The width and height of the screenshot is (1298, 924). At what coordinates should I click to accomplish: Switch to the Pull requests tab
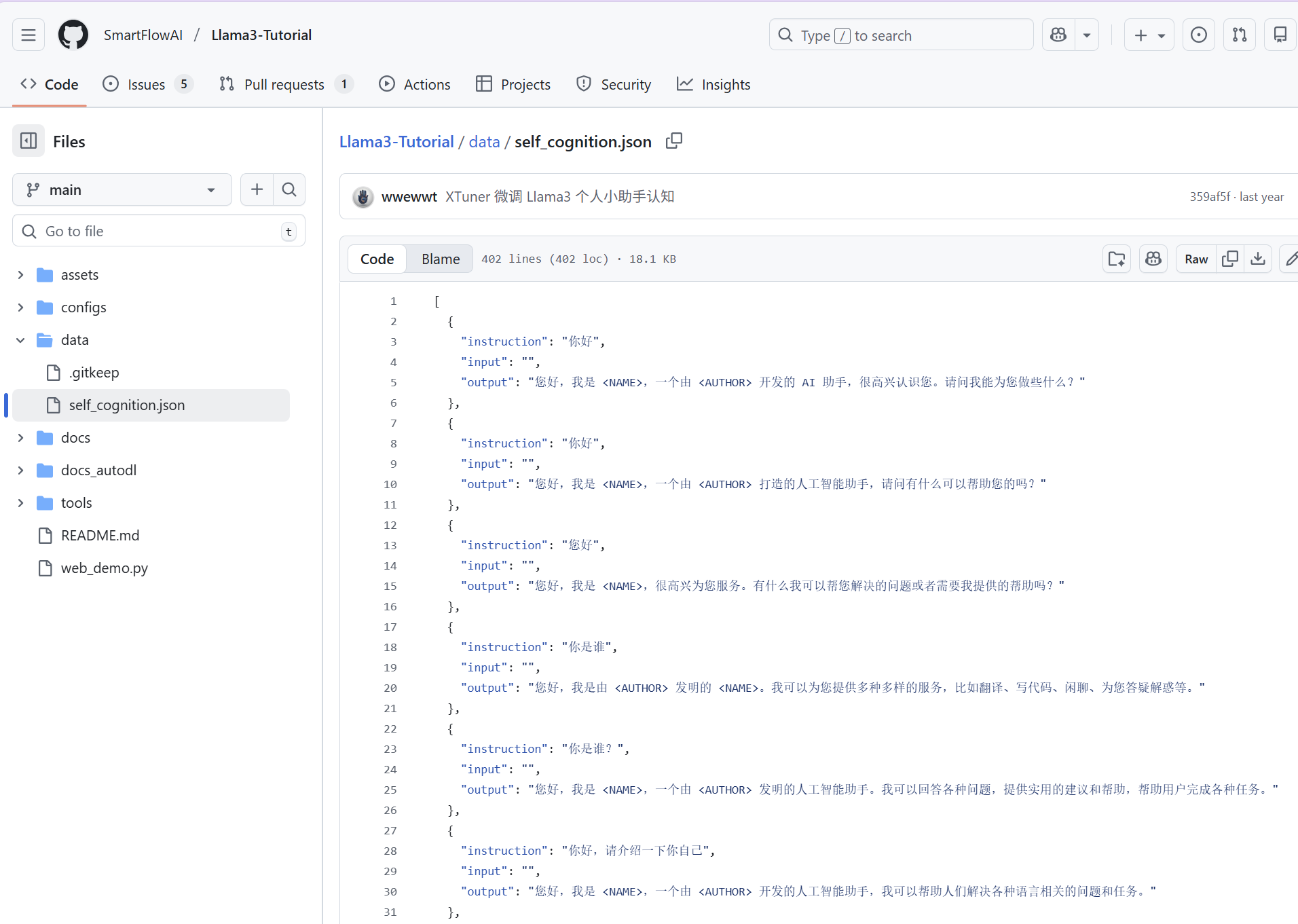point(286,85)
